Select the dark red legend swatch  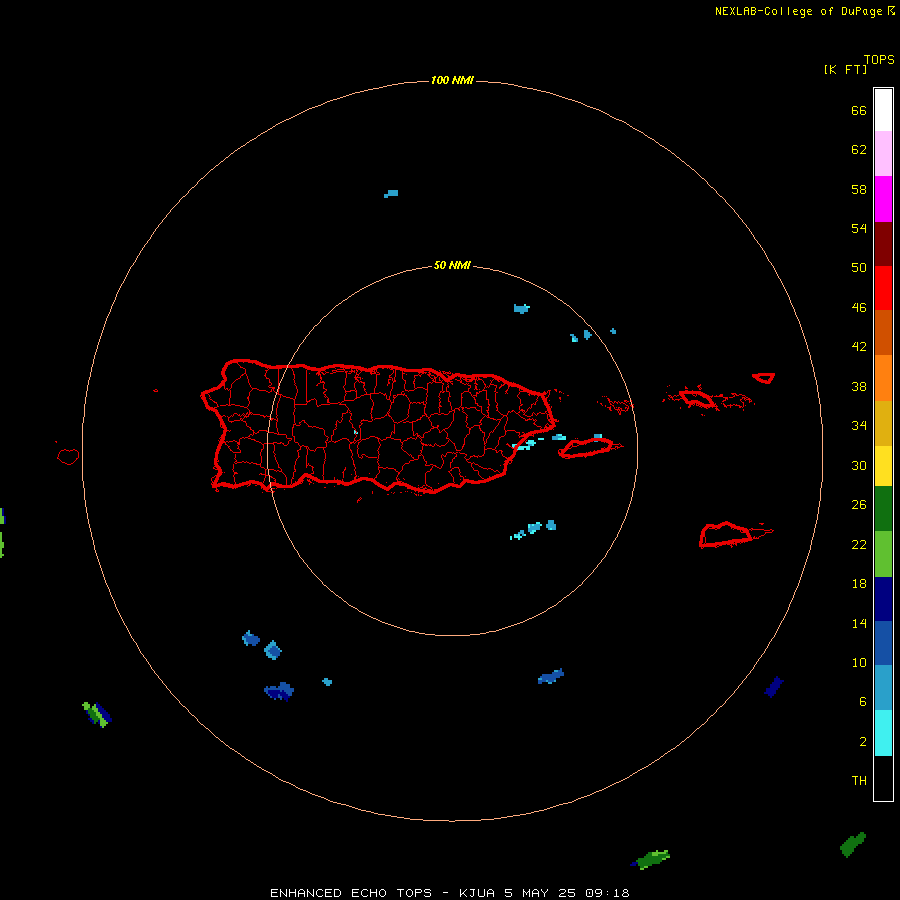pyautogui.click(x=883, y=244)
